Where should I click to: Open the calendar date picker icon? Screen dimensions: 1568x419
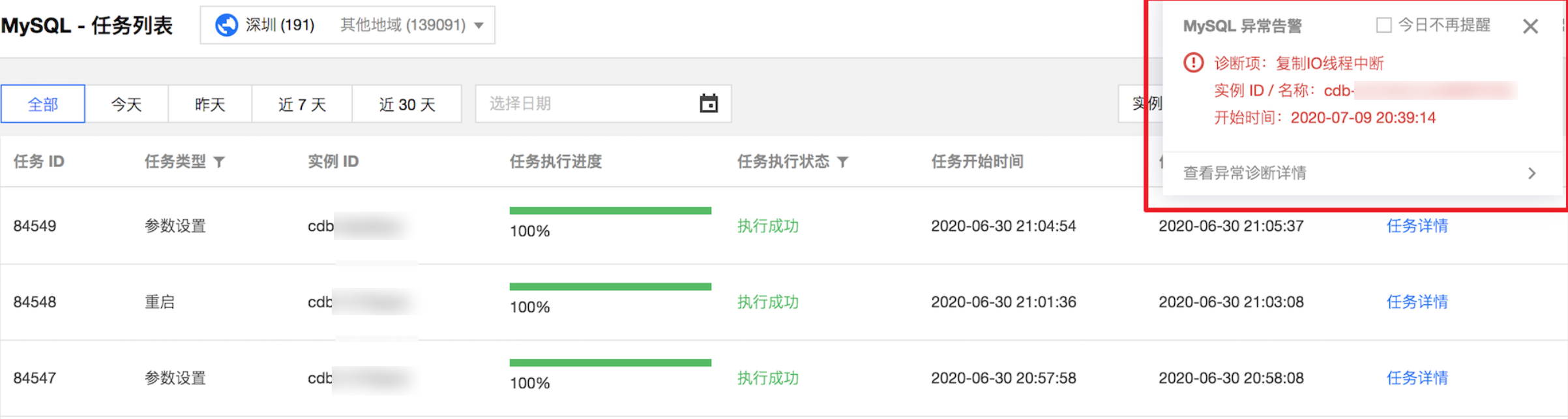click(x=709, y=103)
